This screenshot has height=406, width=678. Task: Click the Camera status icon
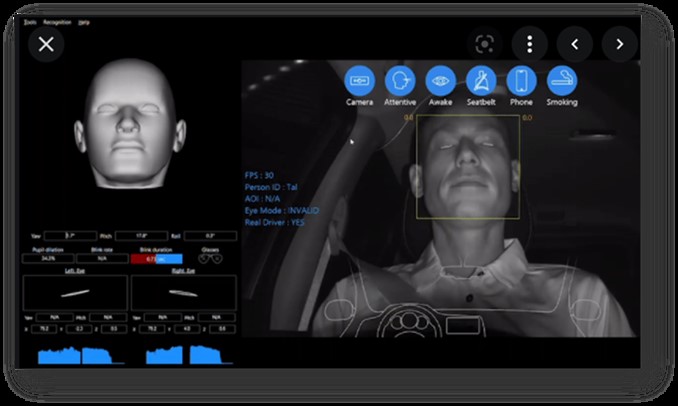point(360,80)
